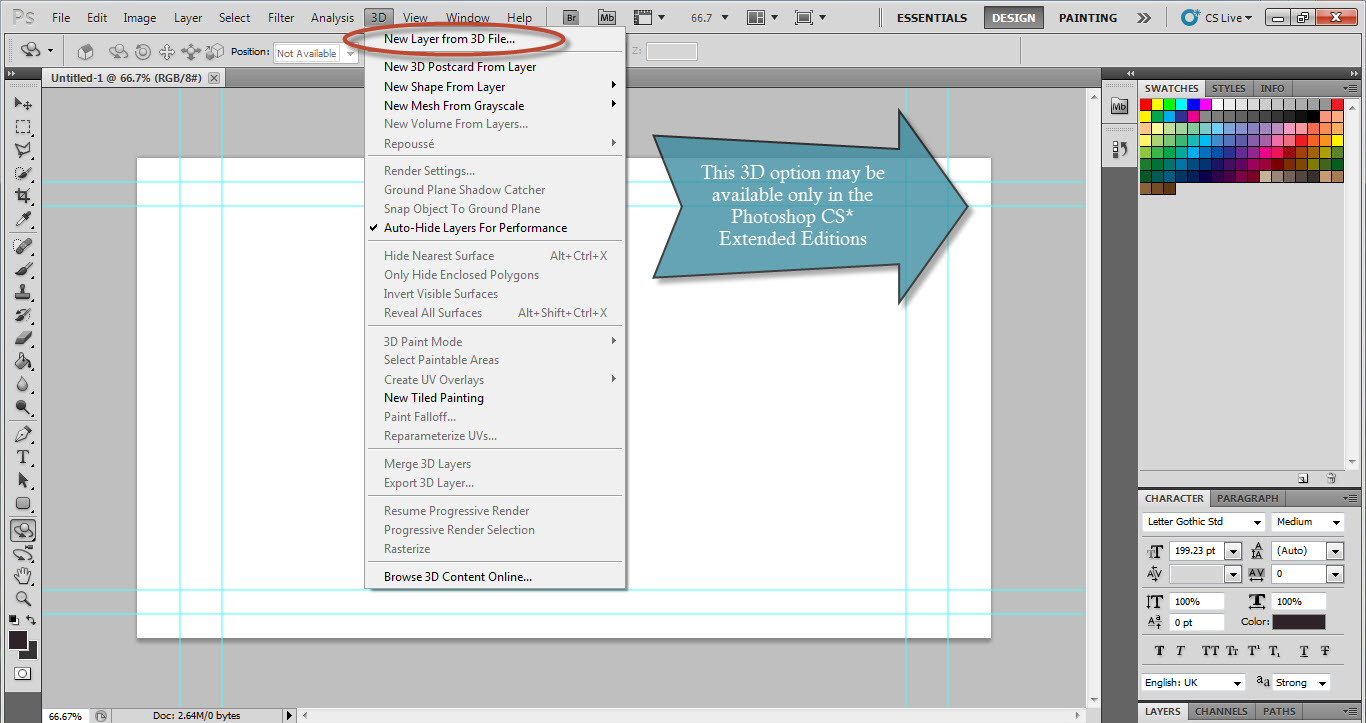Select the Clone Stamp tool

(22, 292)
